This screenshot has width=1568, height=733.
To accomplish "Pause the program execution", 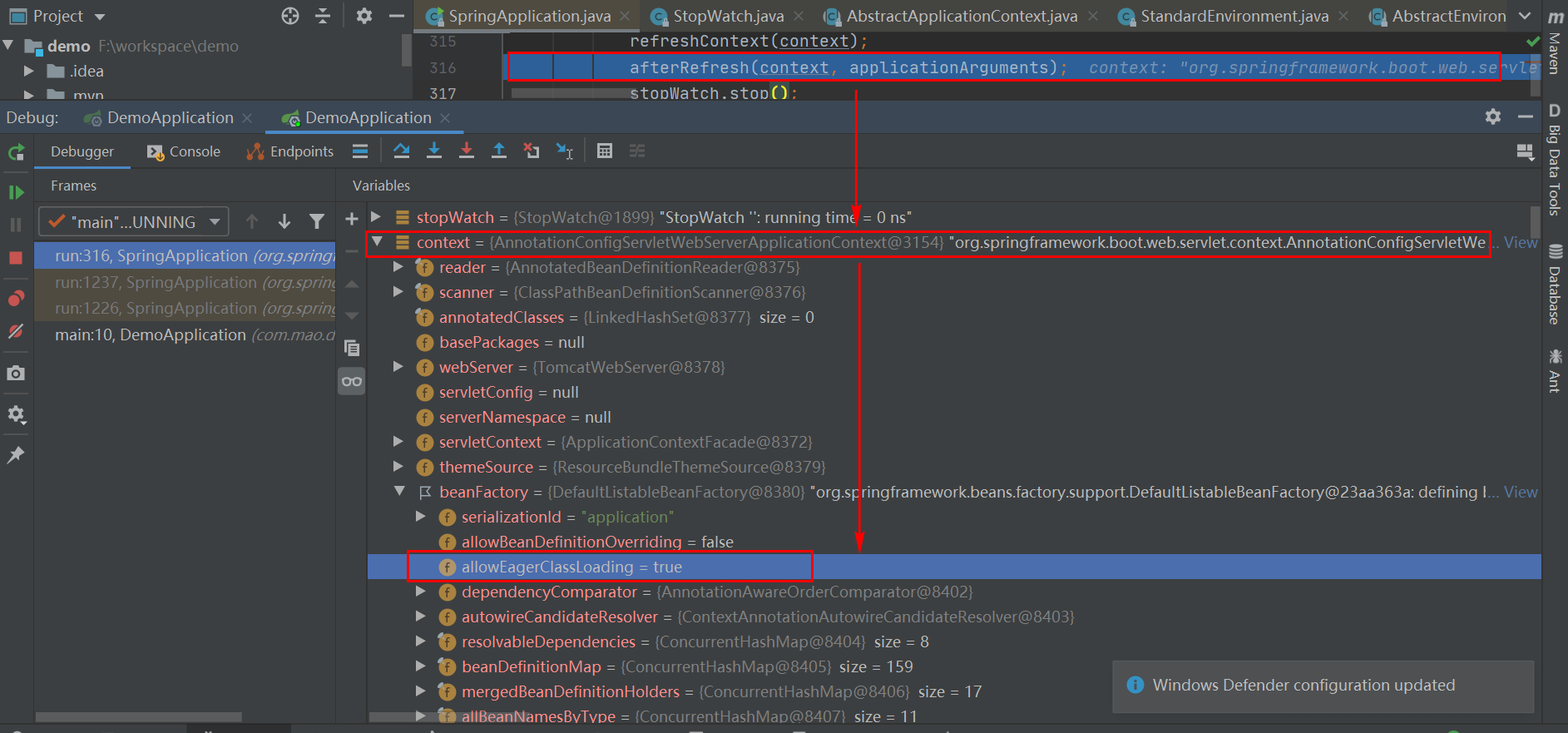I will tap(16, 225).
